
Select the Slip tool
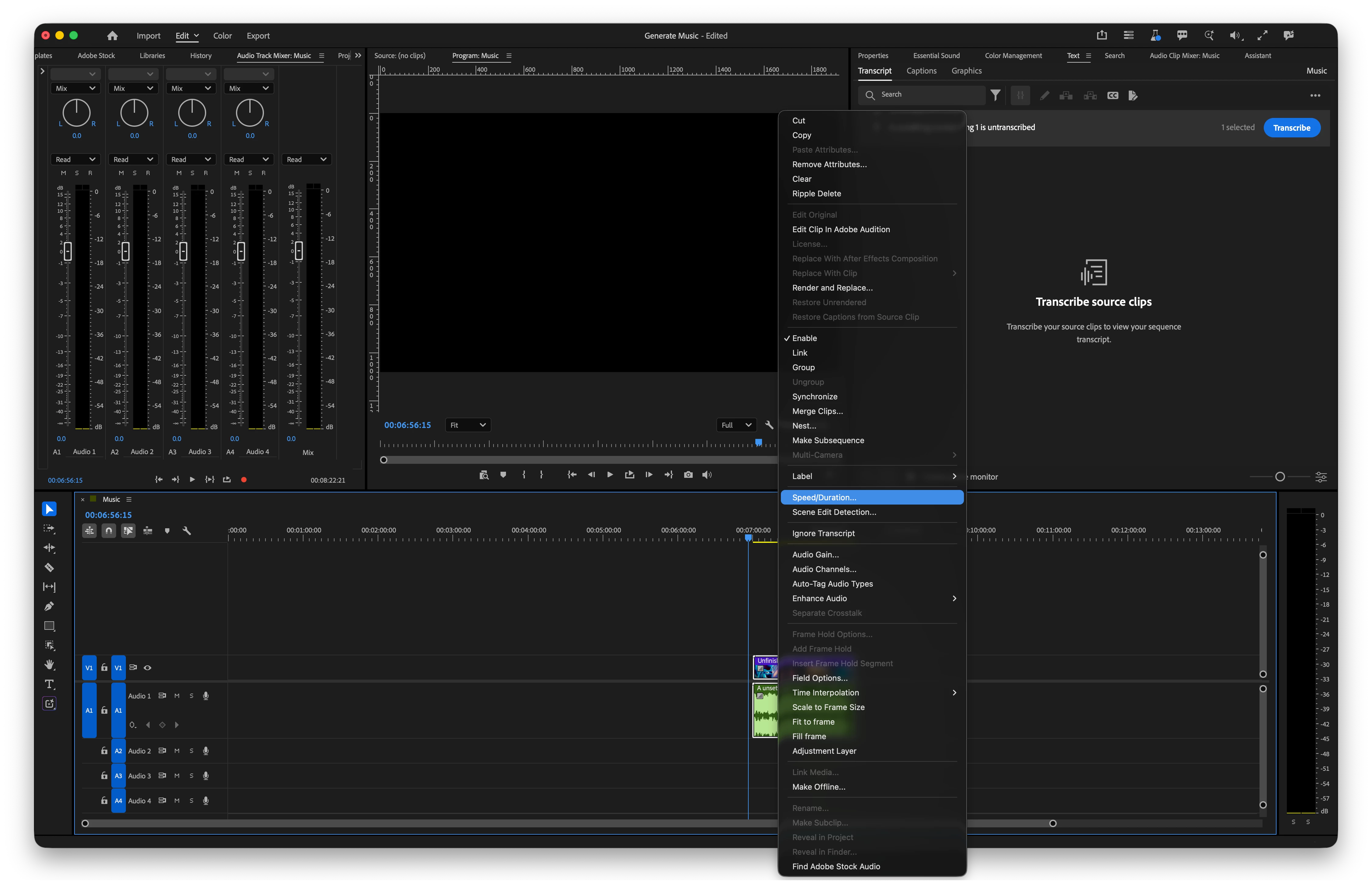pyautogui.click(x=50, y=587)
